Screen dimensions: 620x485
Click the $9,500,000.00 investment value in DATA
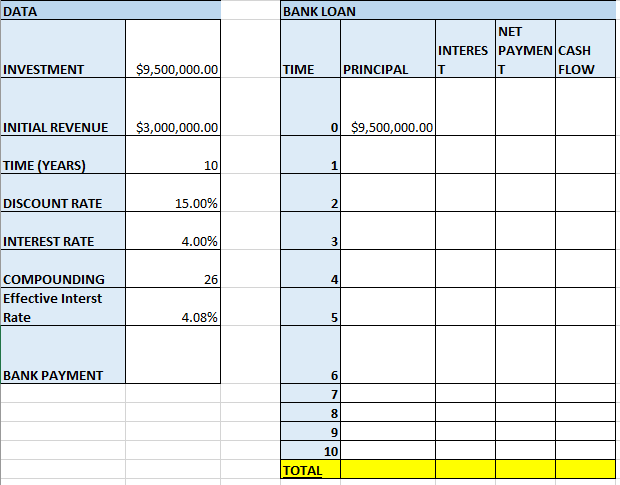click(x=173, y=49)
